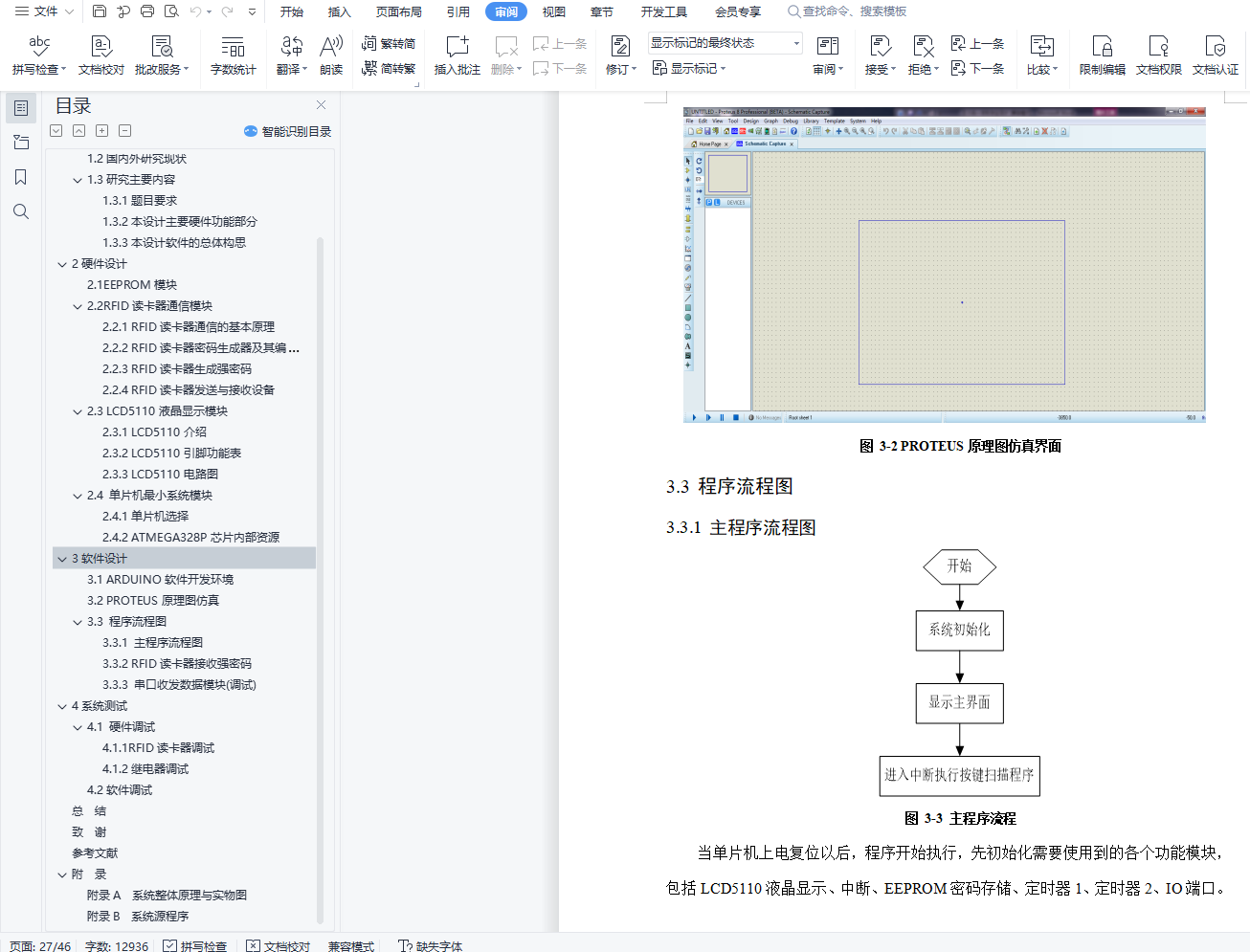Jump to outline item 4.1.2 继电器调试

coord(145,769)
